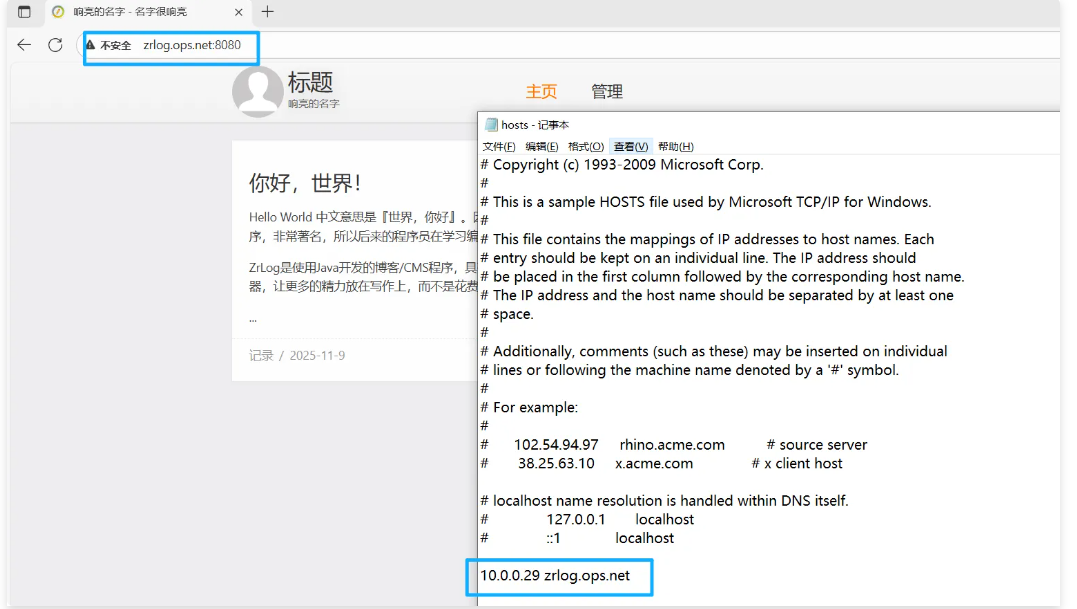
Task: Open the 管理 navigation link
Action: pos(606,92)
